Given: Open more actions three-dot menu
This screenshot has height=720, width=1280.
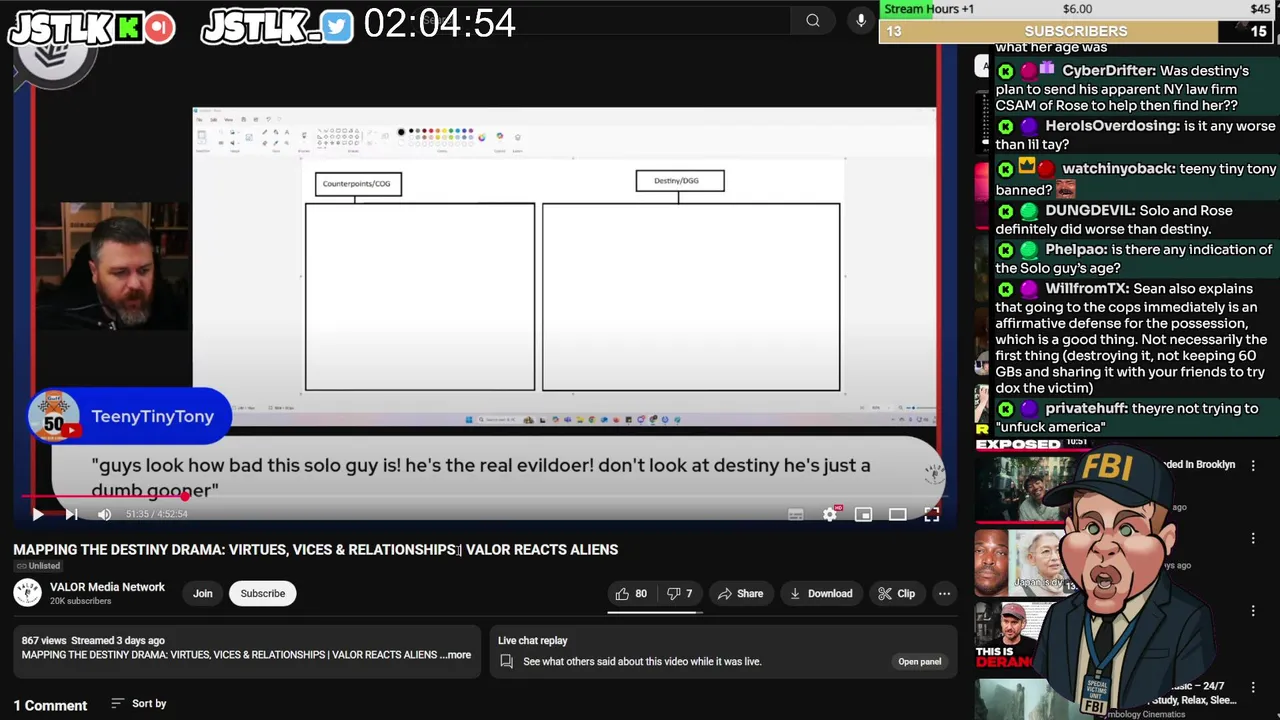Looking at the screenshot, I should (x=944, y=593).
